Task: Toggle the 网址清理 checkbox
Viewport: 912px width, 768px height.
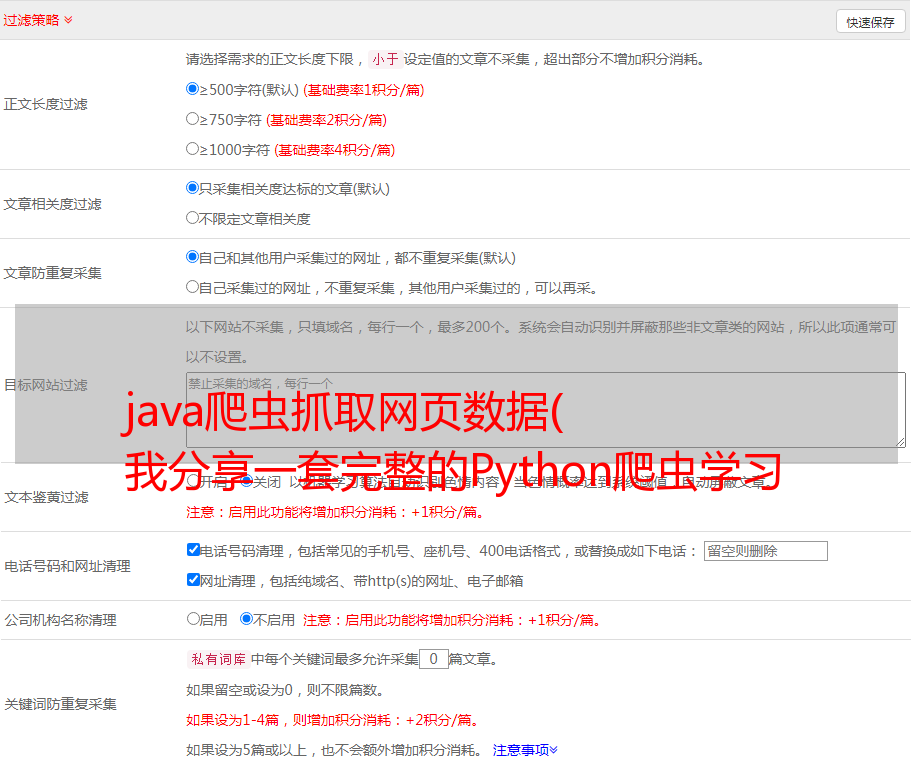Action: [194, 579]
